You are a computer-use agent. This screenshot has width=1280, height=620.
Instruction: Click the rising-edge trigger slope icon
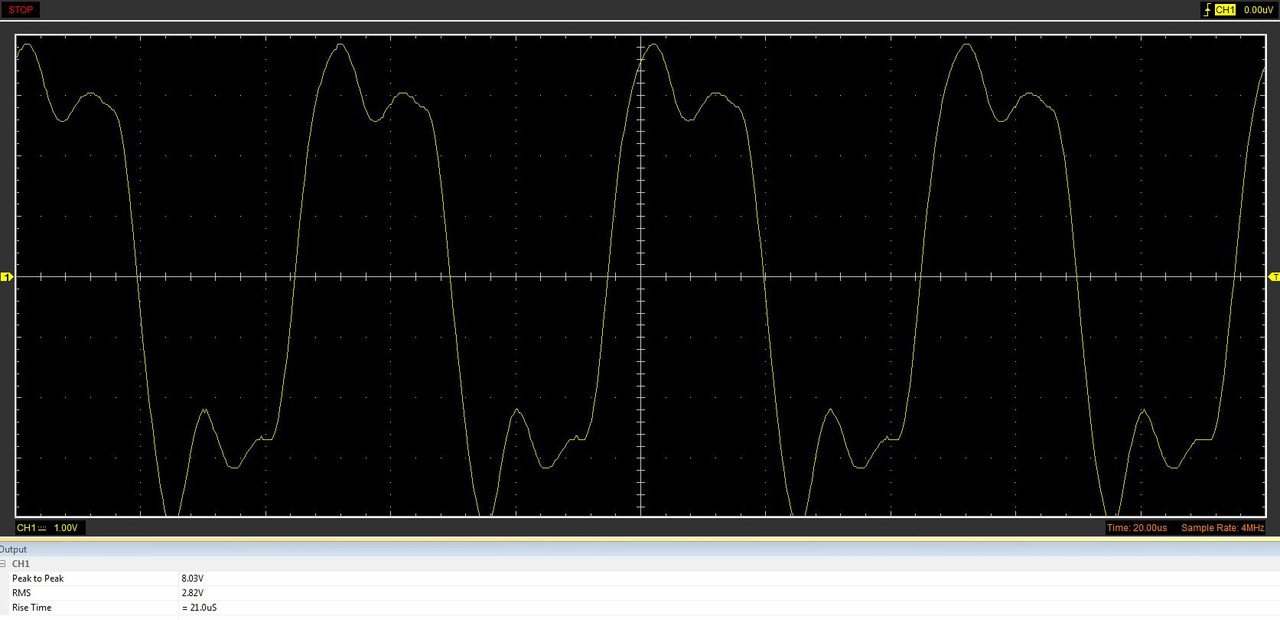(1206, 10)
